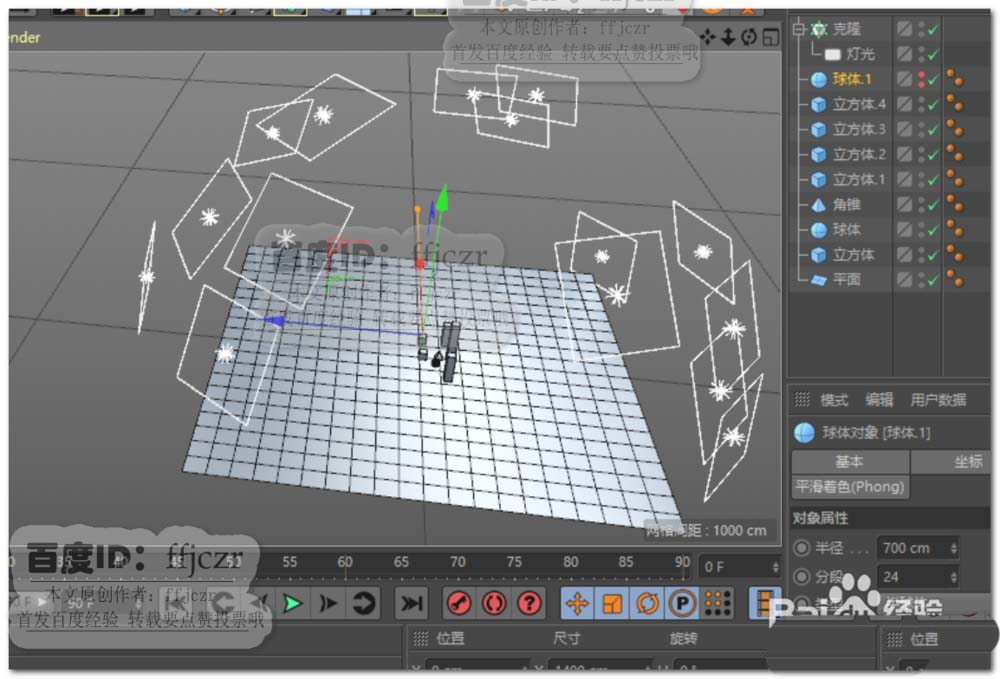Screen dimensions: 1000x679
Task: Toggle visibility dots for 立方体.4
Action: pyautogui.click(x=920, y=104)
